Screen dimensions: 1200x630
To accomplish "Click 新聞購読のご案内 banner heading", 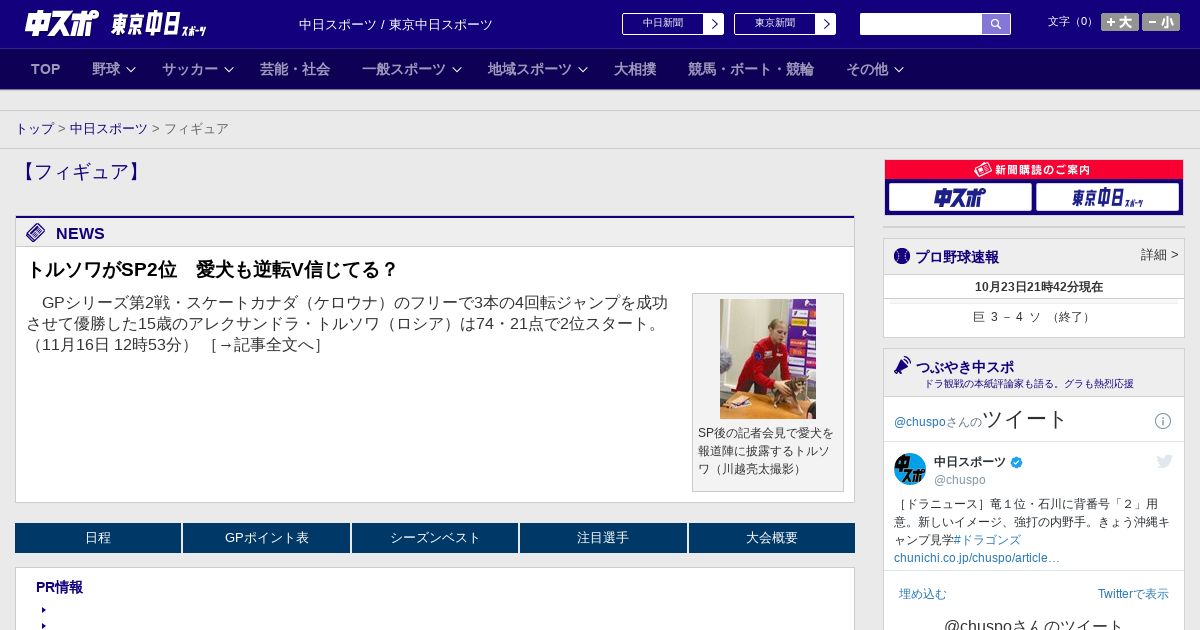I will pyautogui.click(x=1034, y=170).
